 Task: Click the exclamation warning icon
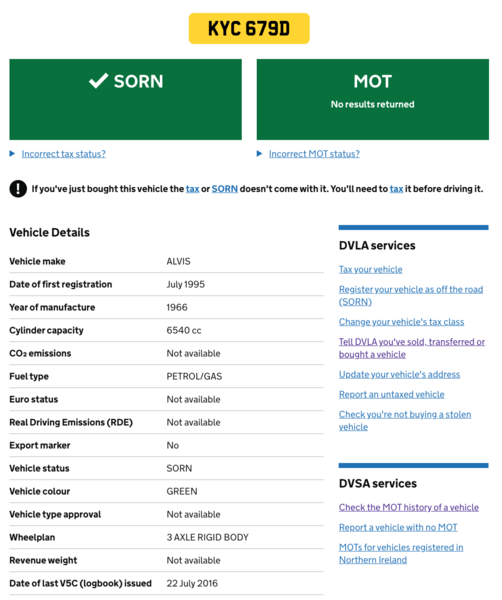pyautogui.click(x=18, y=189)
